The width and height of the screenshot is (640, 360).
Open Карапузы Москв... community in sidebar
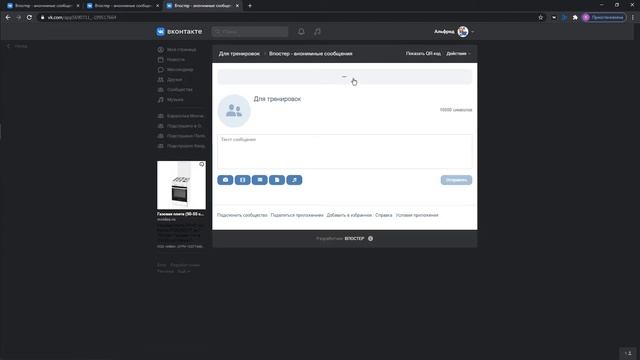tap(181, 116)
